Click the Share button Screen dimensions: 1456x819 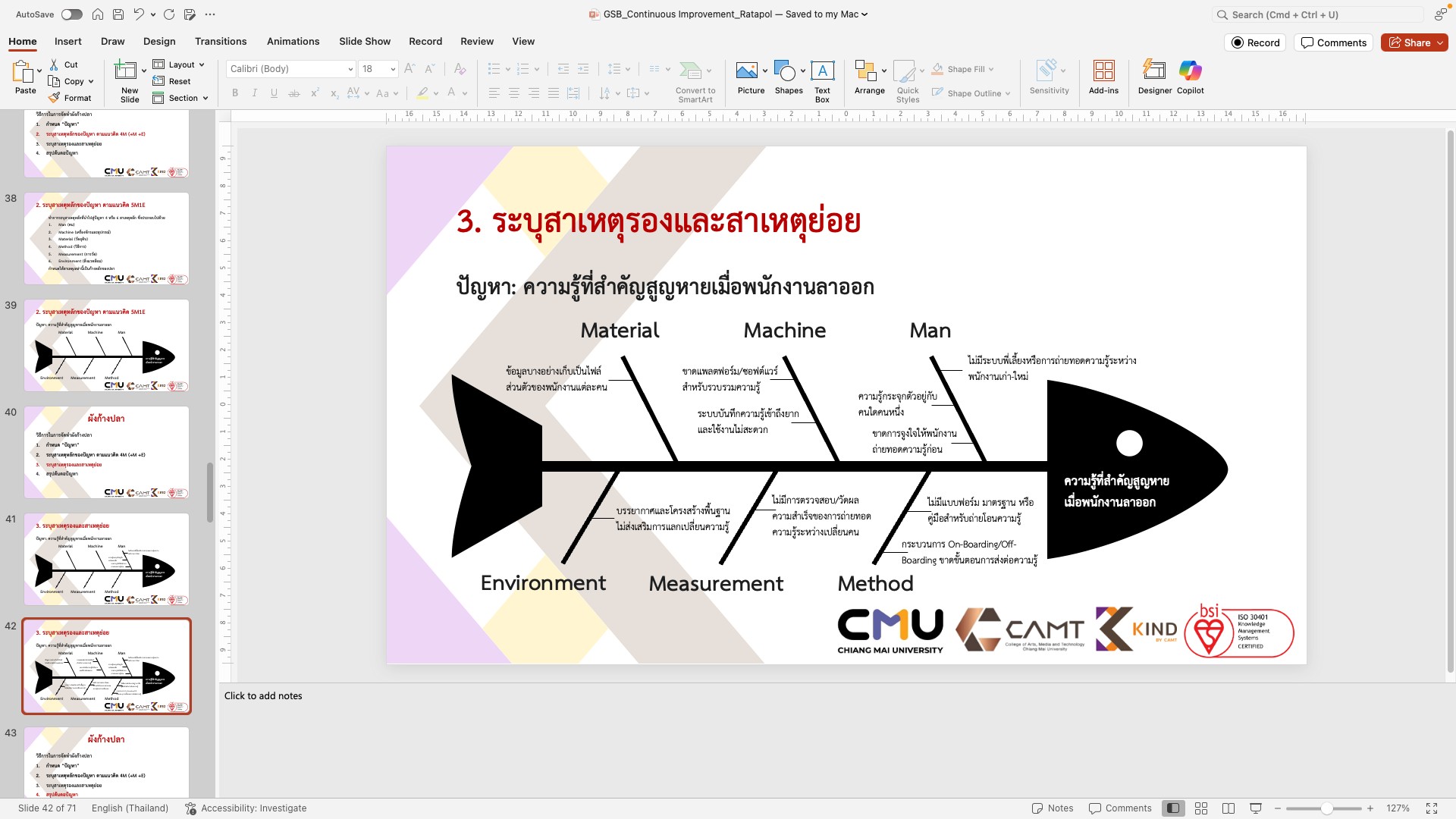coord(1410,43)
